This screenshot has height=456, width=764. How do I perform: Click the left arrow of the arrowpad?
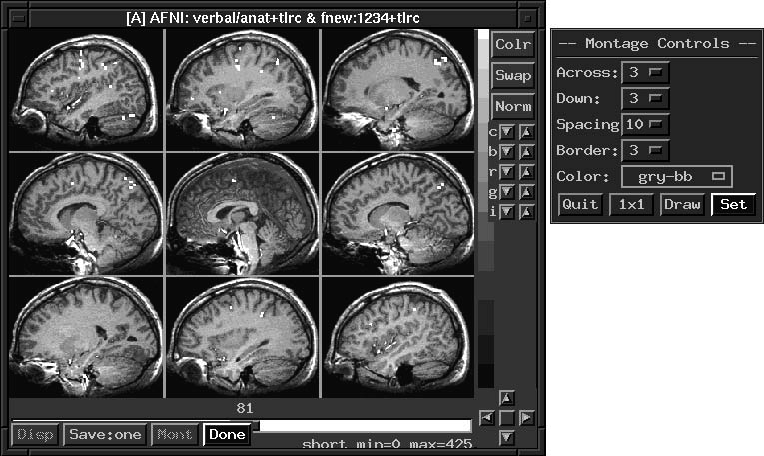pyautogui.click(x=487, y=418)
